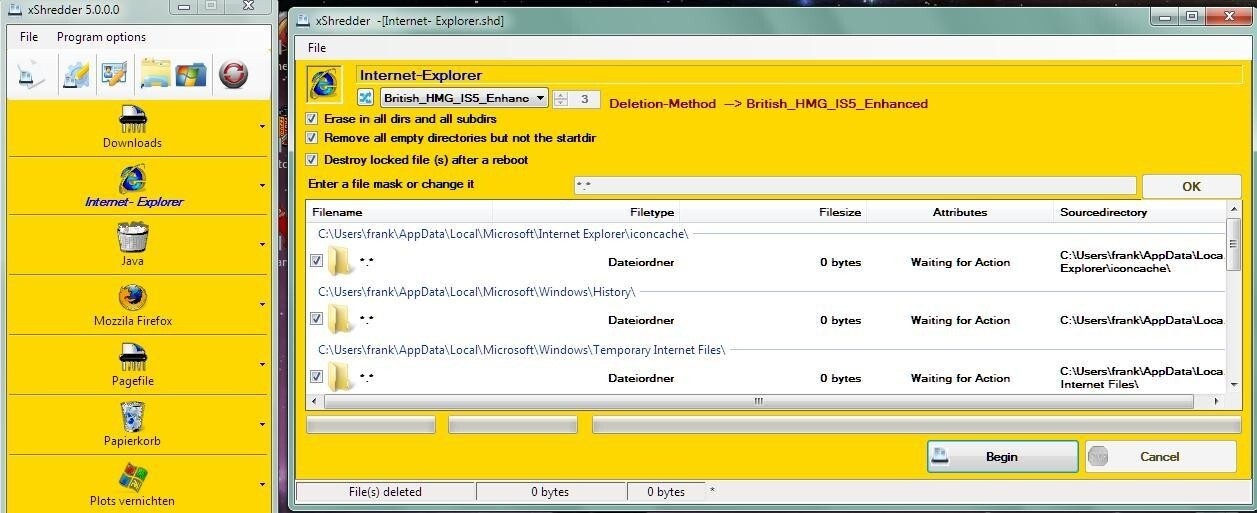
Task: Click the Attributes column header
Action: (x=960, y=212)
